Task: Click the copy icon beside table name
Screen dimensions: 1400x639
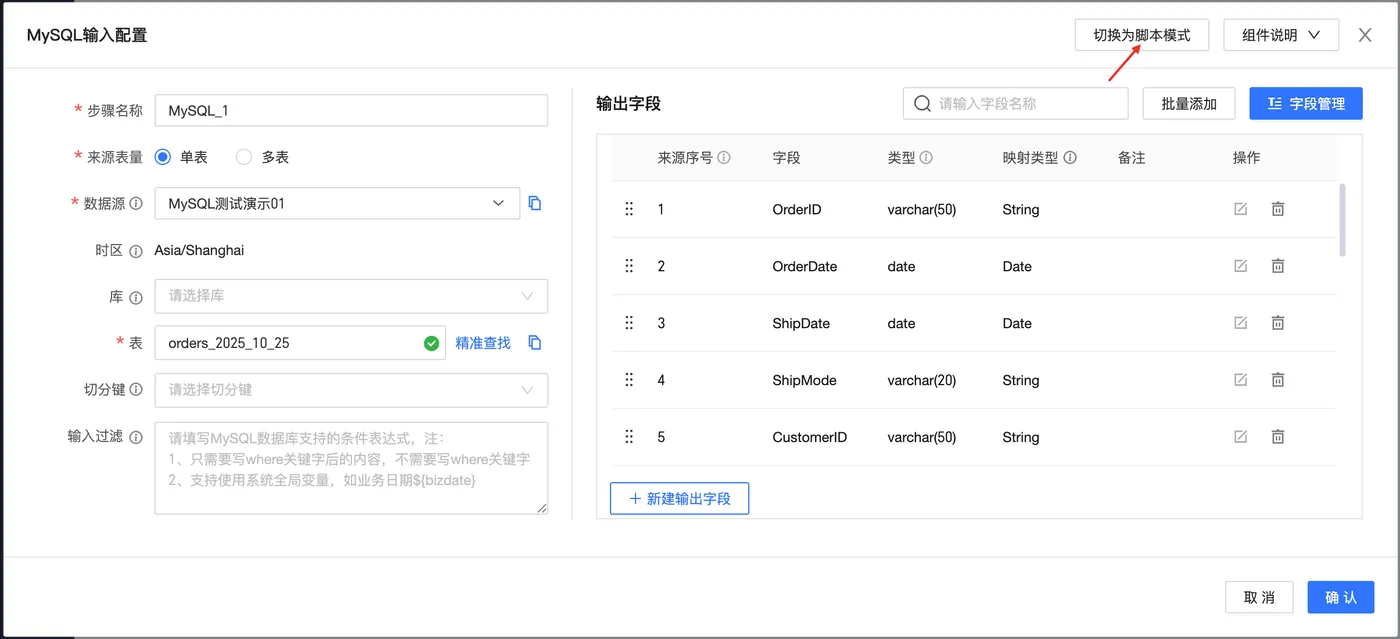Action: 535,343
